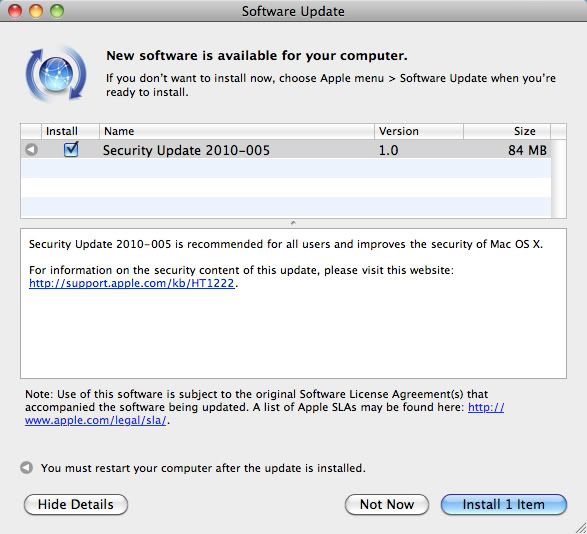
Task: Close the Software Update window
Action: [x=15, y=10]
